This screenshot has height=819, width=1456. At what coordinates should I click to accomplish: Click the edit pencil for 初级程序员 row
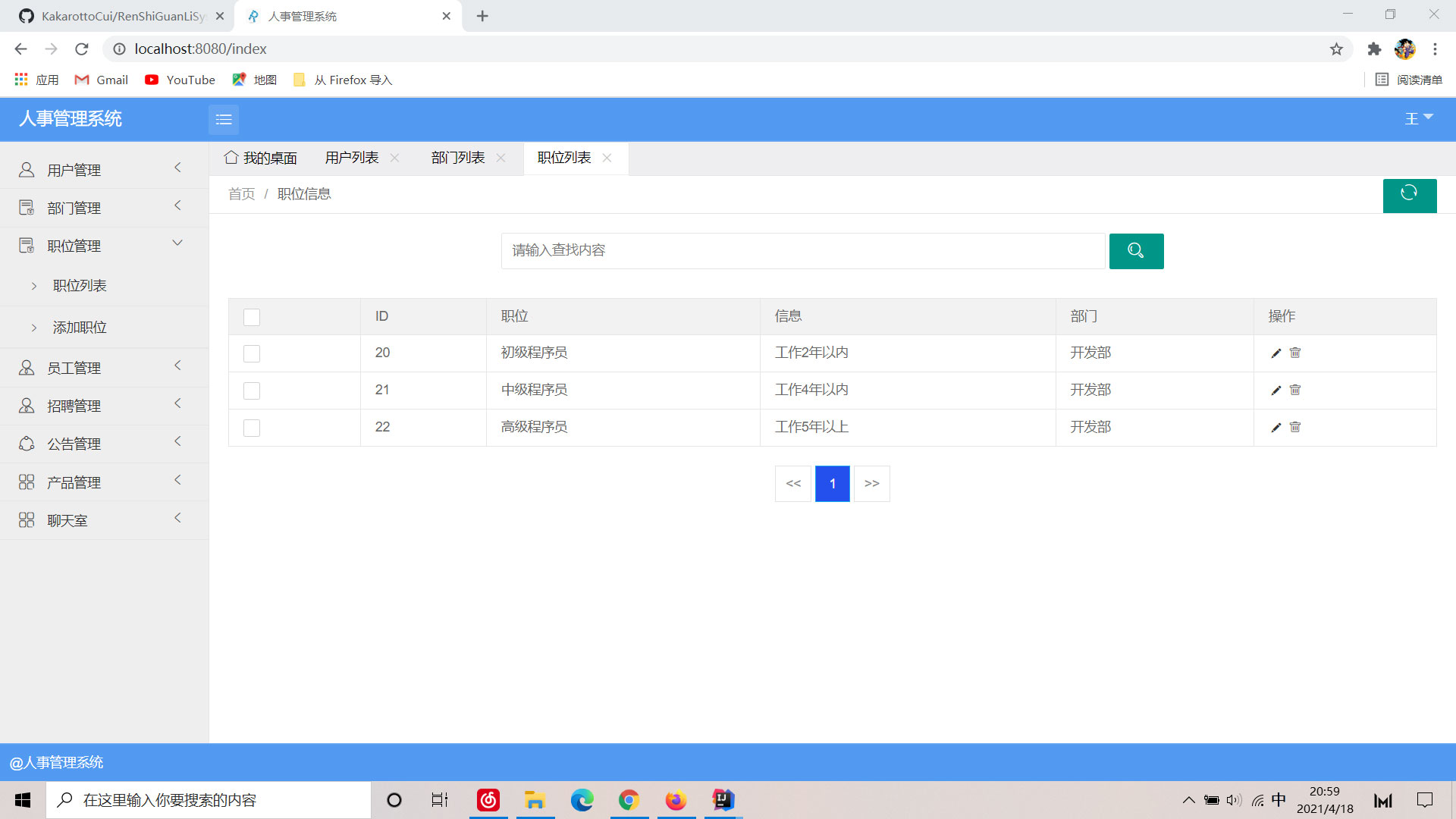[1276, 353]
